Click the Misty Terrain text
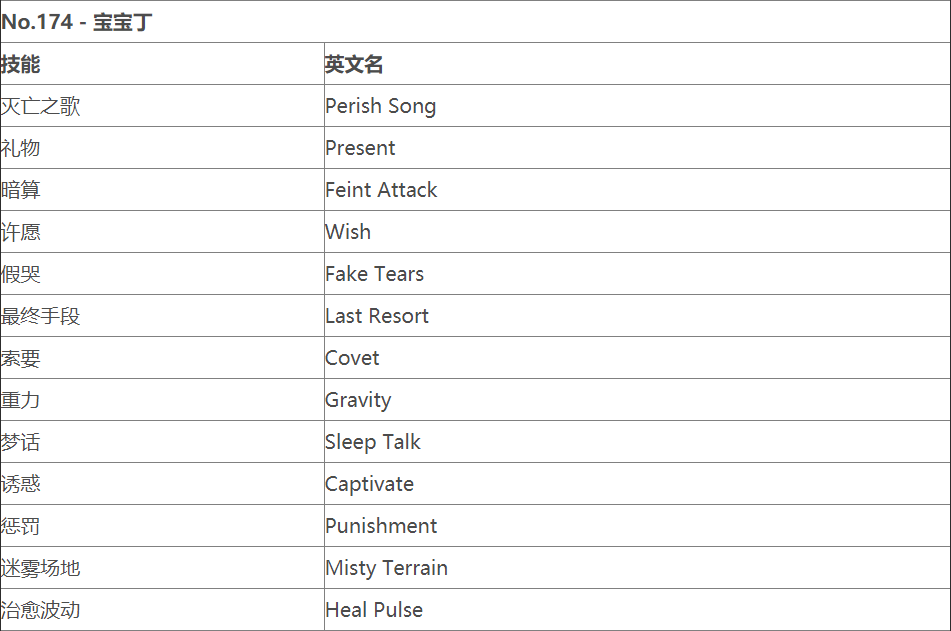This screenshot has height=631, width=951. pos(386,568)
